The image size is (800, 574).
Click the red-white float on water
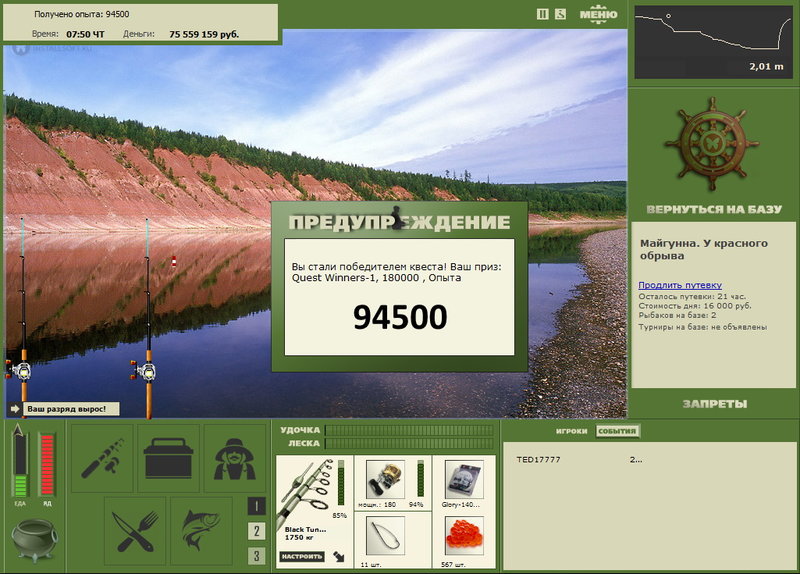coord(173,262)
